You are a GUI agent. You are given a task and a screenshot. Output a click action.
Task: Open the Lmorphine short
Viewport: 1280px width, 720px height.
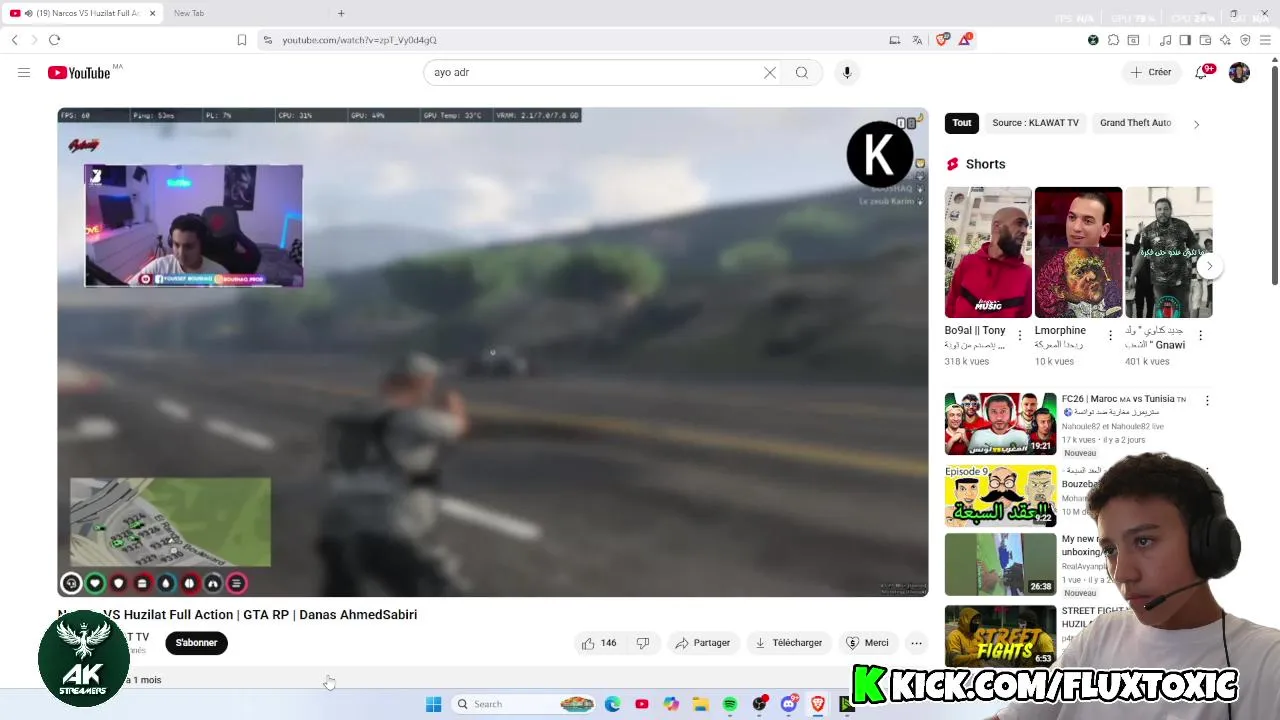point(1078,252)
